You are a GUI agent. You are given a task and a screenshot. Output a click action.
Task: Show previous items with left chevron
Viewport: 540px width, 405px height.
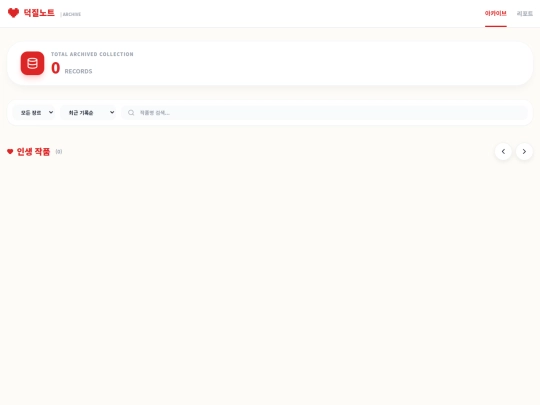[x=503, y=152]
